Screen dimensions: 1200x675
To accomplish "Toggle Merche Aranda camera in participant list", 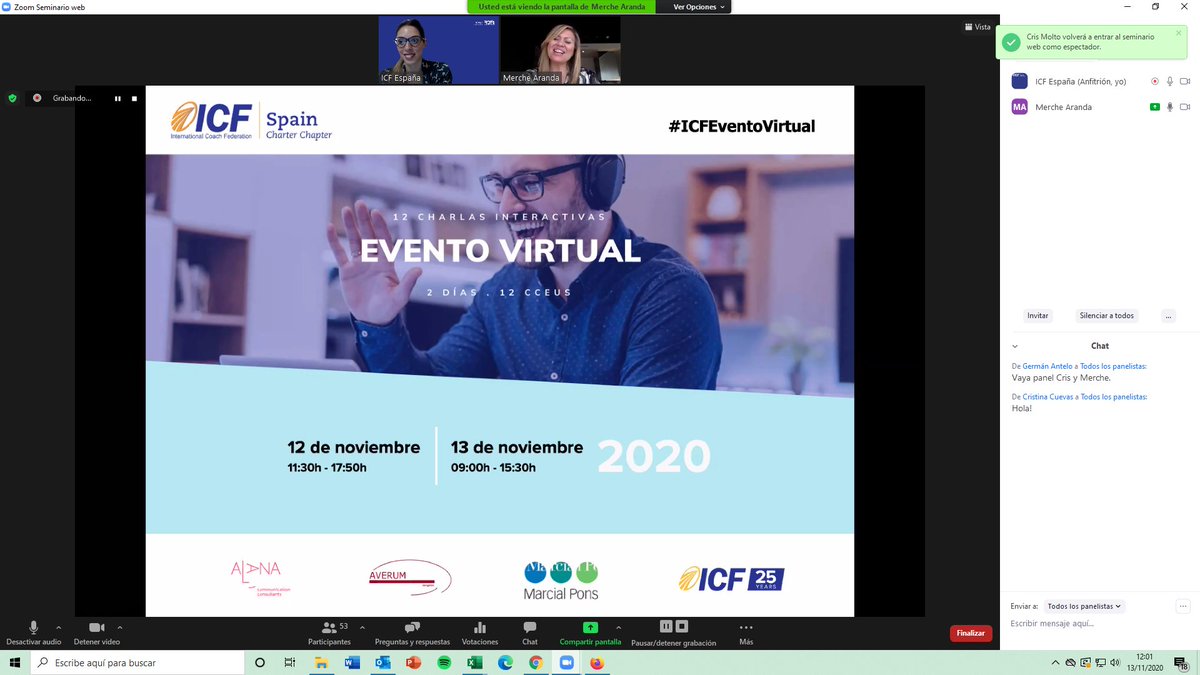I will tap(1185, 107).
